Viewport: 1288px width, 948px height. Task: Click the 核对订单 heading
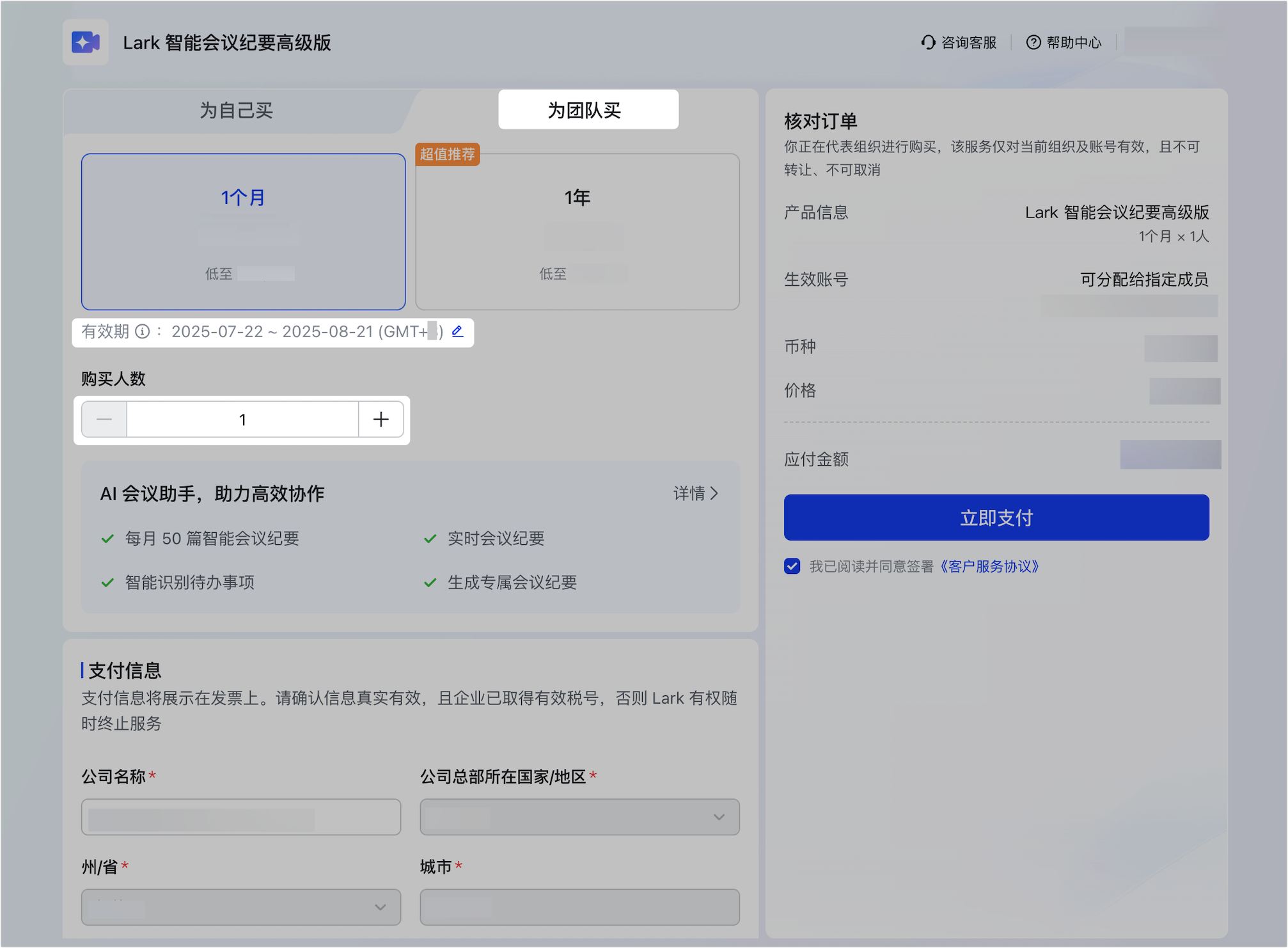(x=821, y=121)
